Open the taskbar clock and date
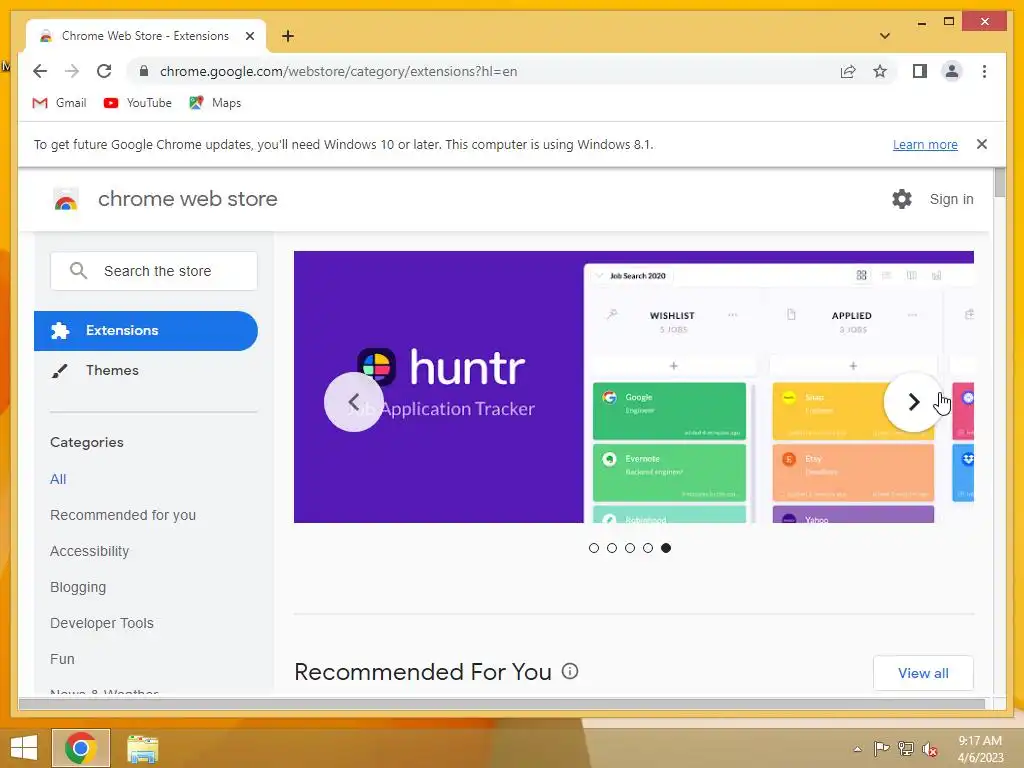The image size is (1024, 768). (x=980, y=749)
